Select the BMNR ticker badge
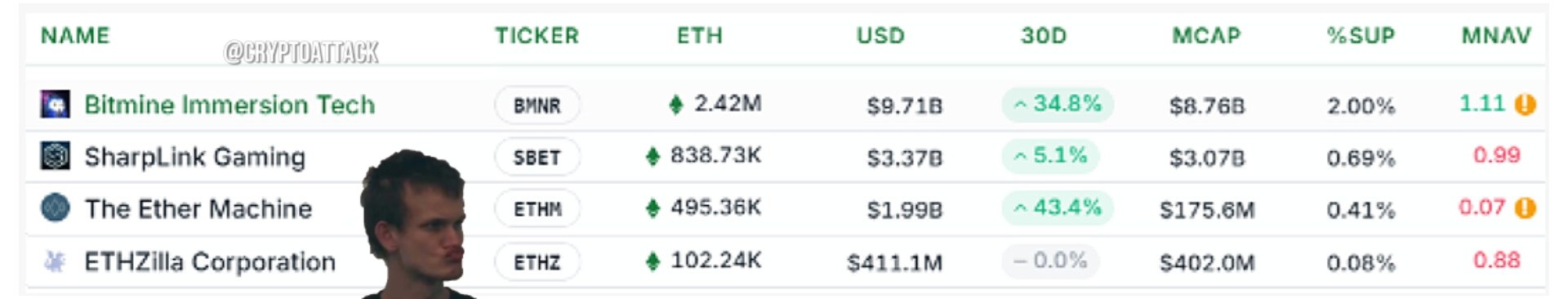 pos(537,105)
